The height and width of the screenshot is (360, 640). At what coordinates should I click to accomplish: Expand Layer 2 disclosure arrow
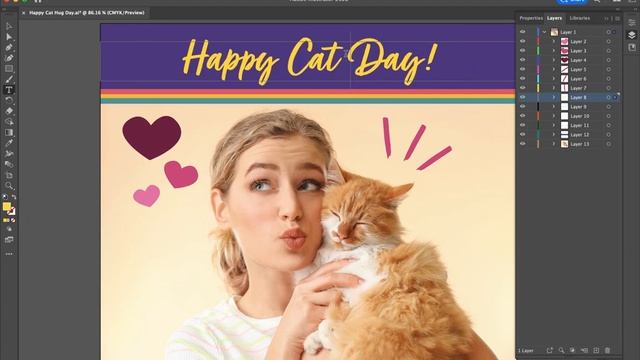click(x=554, y=41)
